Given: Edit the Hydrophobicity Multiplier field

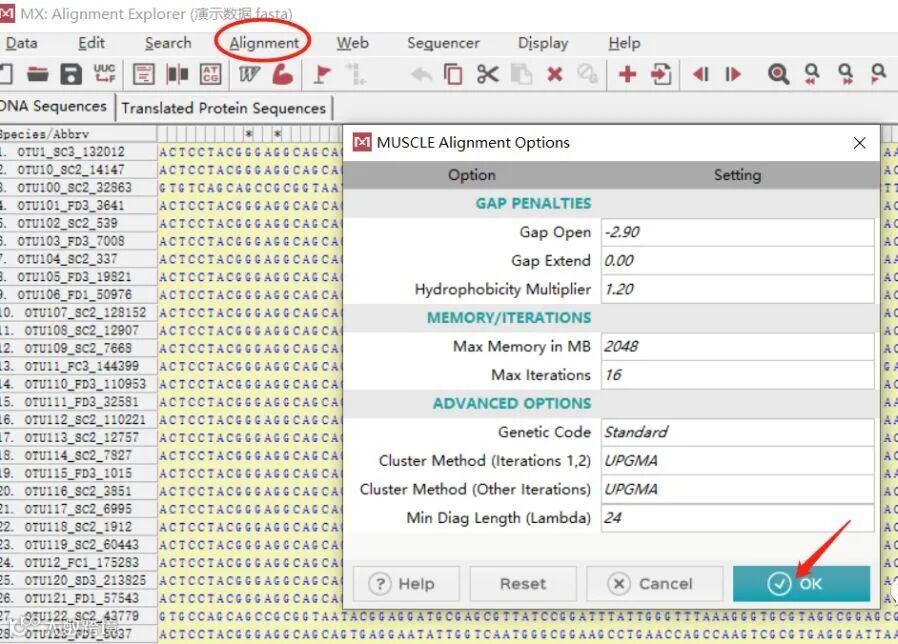Looking at the screenshot, I should point(738,289).
